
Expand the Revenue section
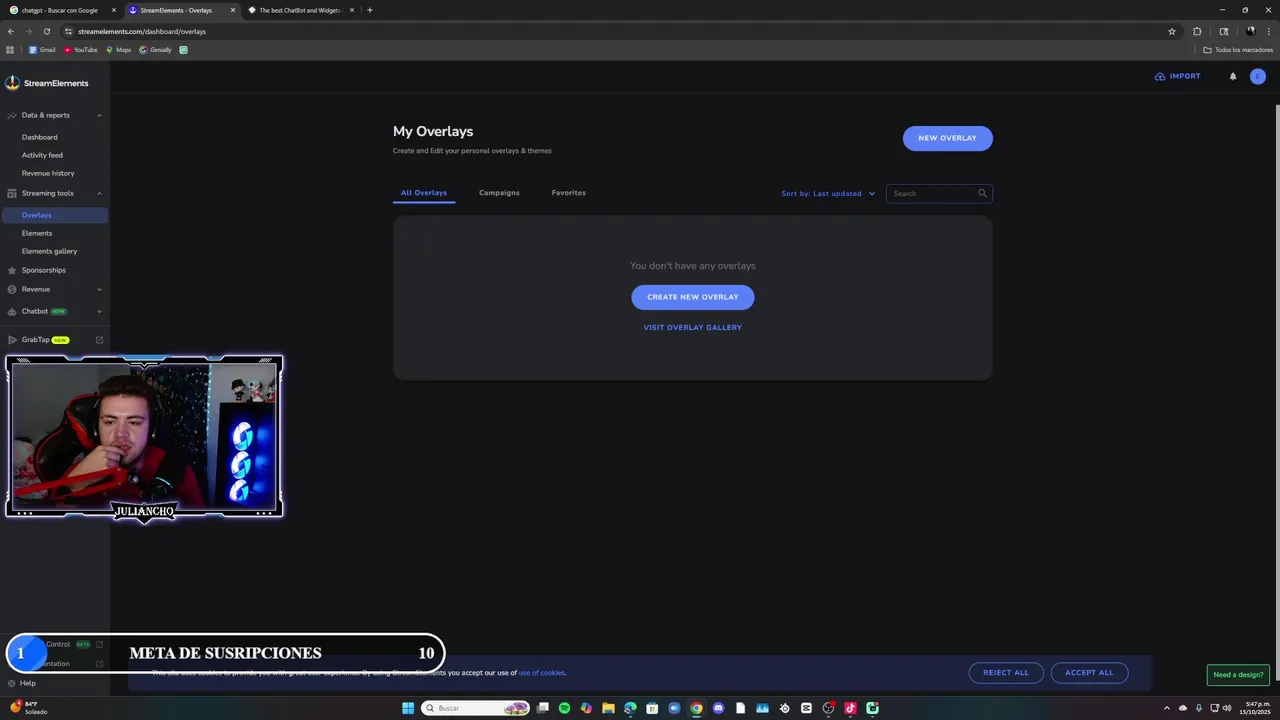click(x=99, y=289)
